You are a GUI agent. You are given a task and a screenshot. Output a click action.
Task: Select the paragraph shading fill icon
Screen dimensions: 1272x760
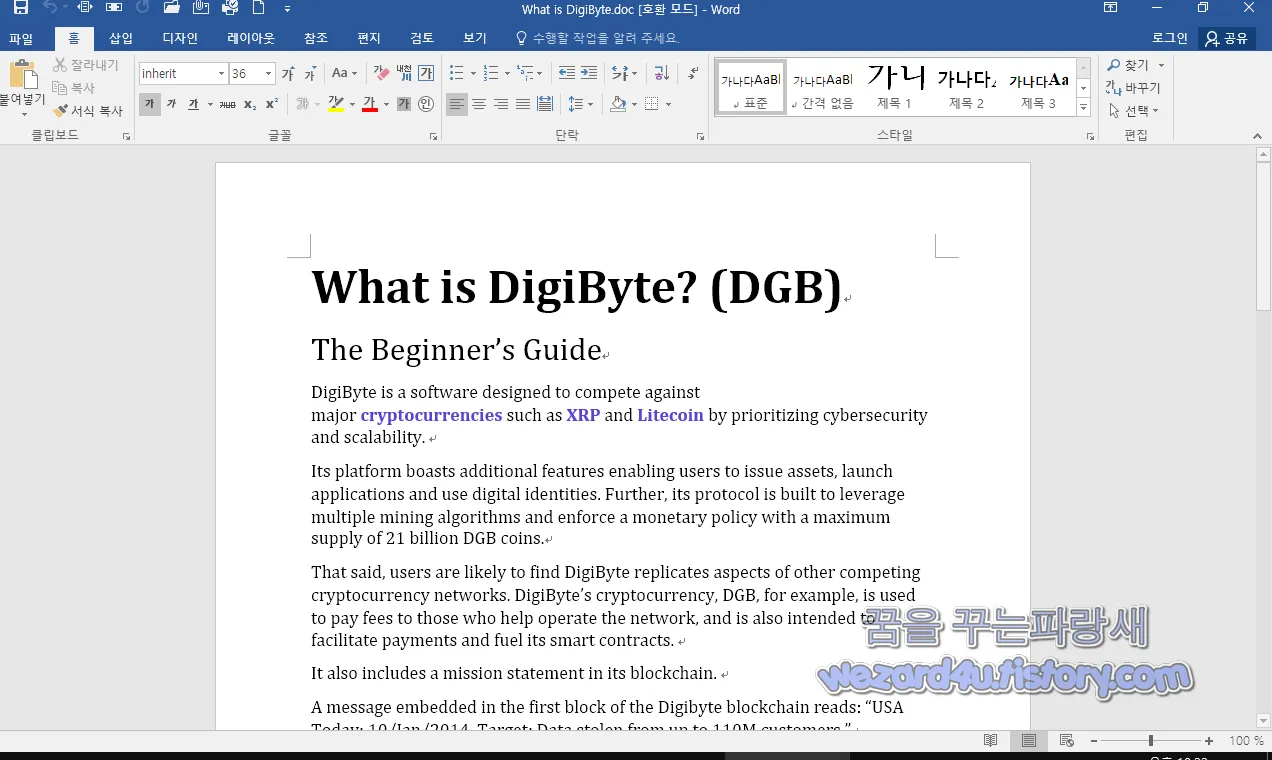coord(620,103)
